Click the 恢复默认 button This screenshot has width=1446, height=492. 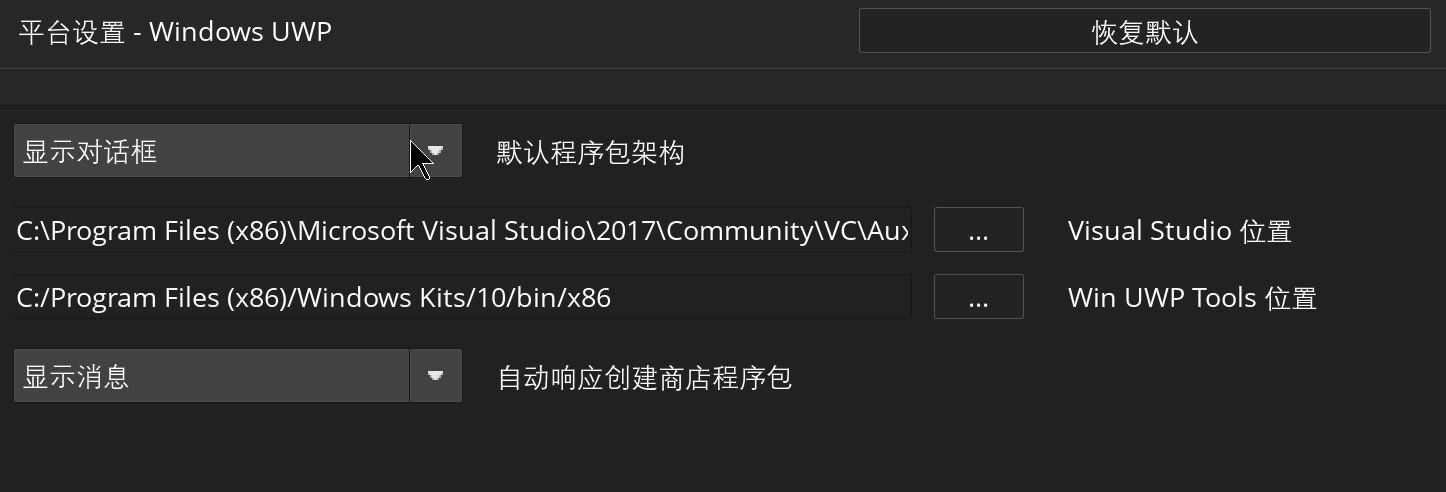coord(1144,31)
